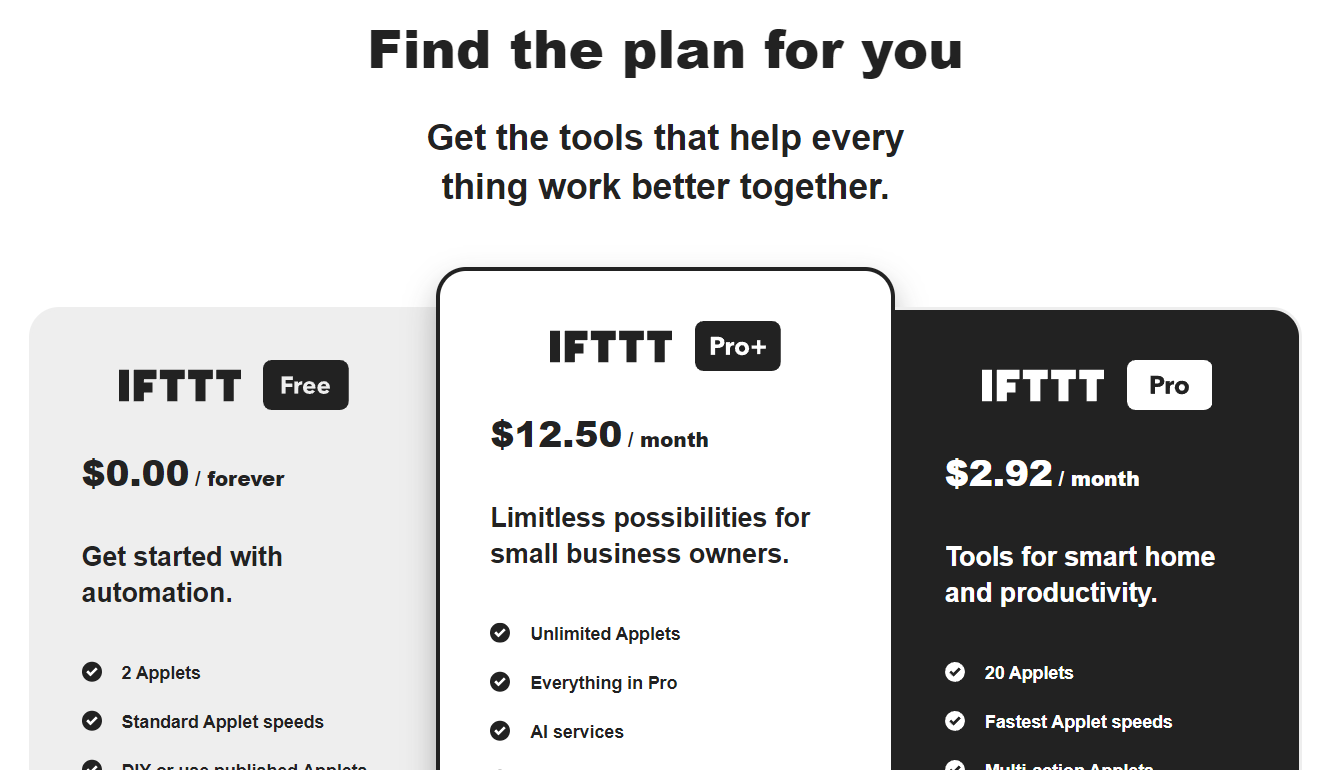Click the $12.50 / month price
1342x770 pixels.
[599, 435]
